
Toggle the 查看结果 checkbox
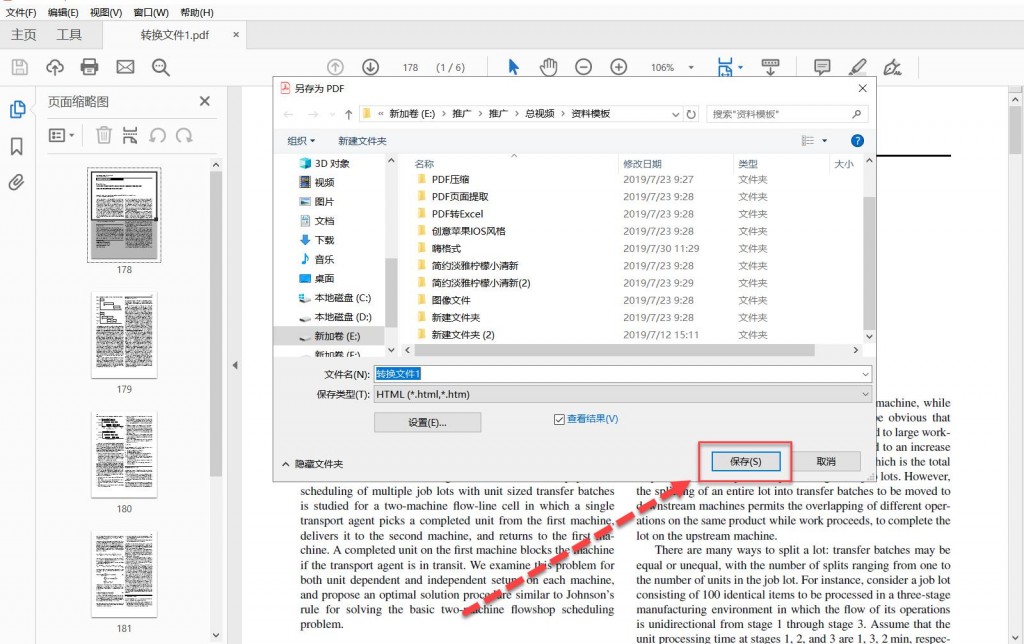(x=559, y=419)
